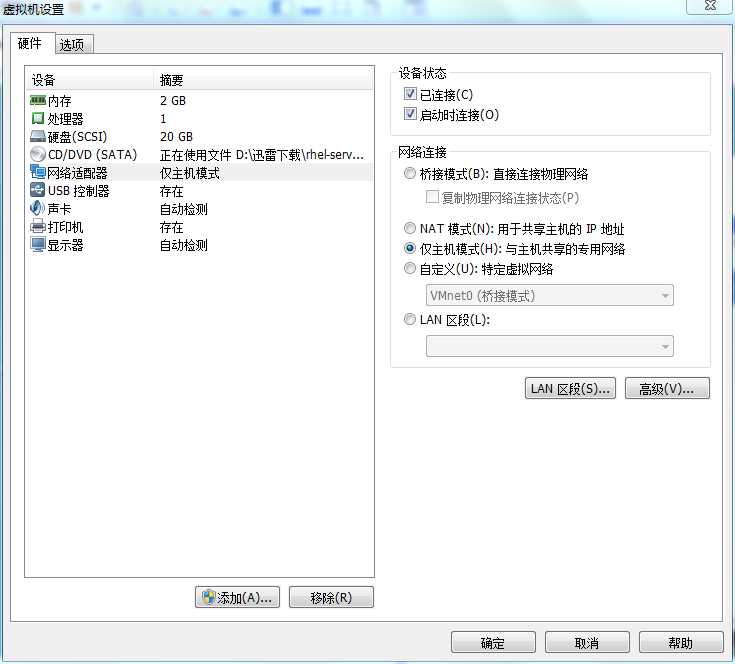
Task: Toggle the 已连接(C) connected checkbox
Action: [x=410, y=94]
